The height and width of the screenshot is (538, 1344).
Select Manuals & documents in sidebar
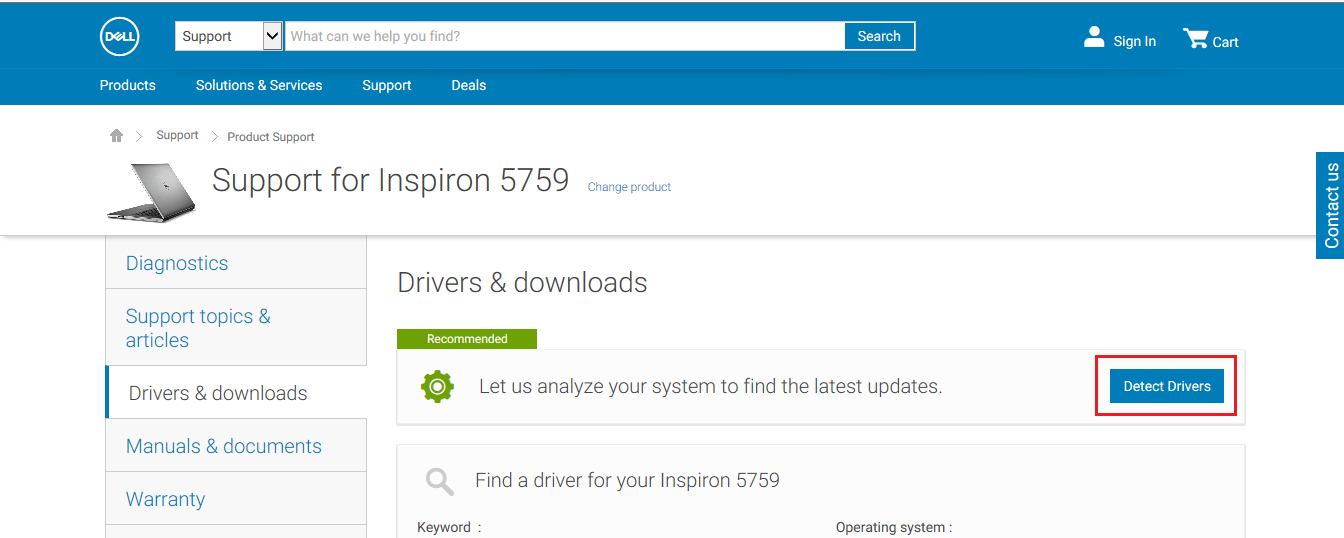click(x=236, y=446)
